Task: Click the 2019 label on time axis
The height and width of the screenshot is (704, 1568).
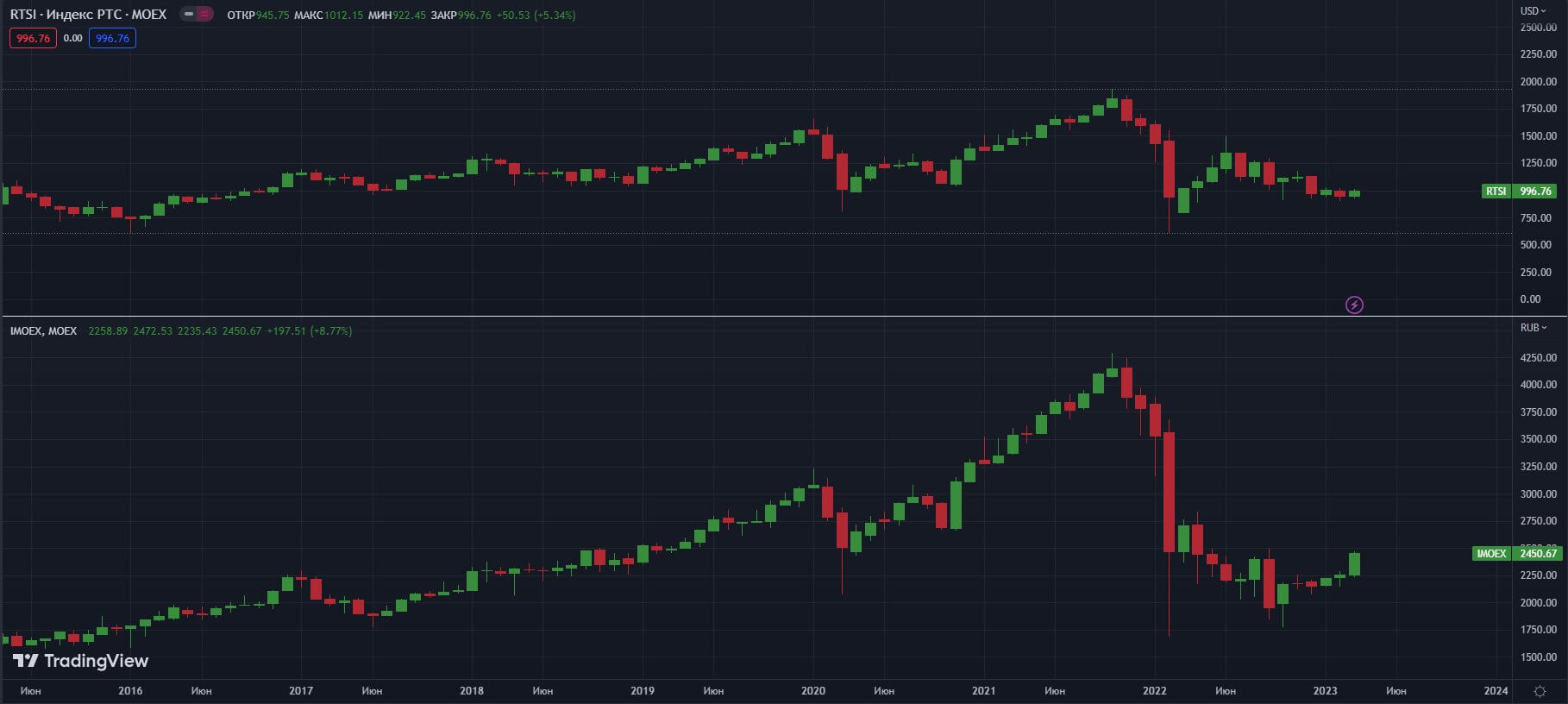Action: click(x=643, y=691)
